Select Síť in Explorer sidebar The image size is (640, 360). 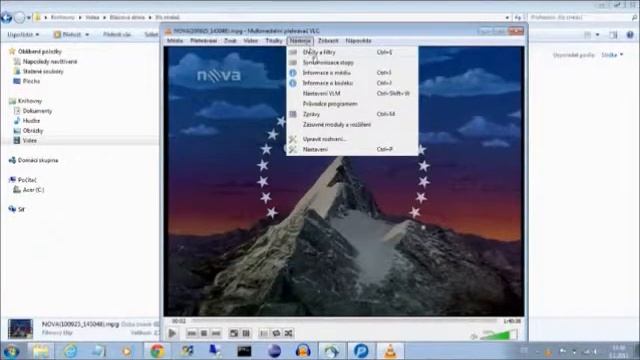[21, 209]
